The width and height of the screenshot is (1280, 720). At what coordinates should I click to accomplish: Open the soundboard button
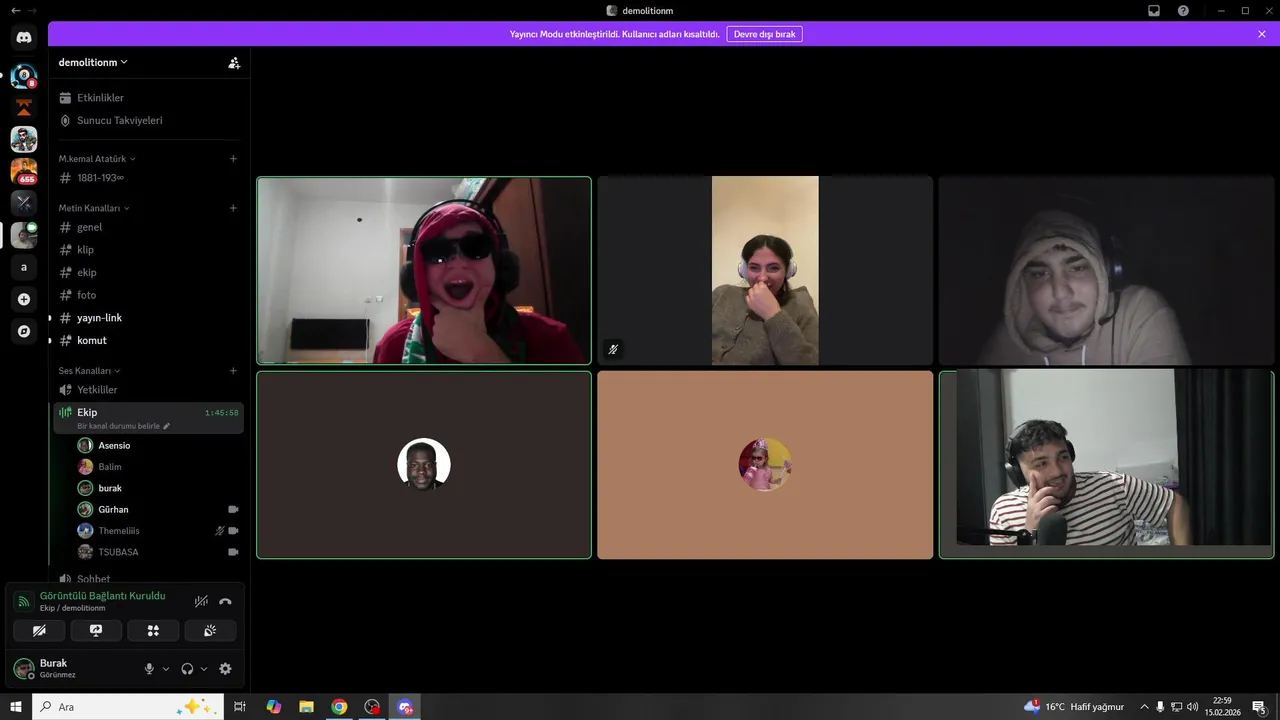click(x=210, y=630)
